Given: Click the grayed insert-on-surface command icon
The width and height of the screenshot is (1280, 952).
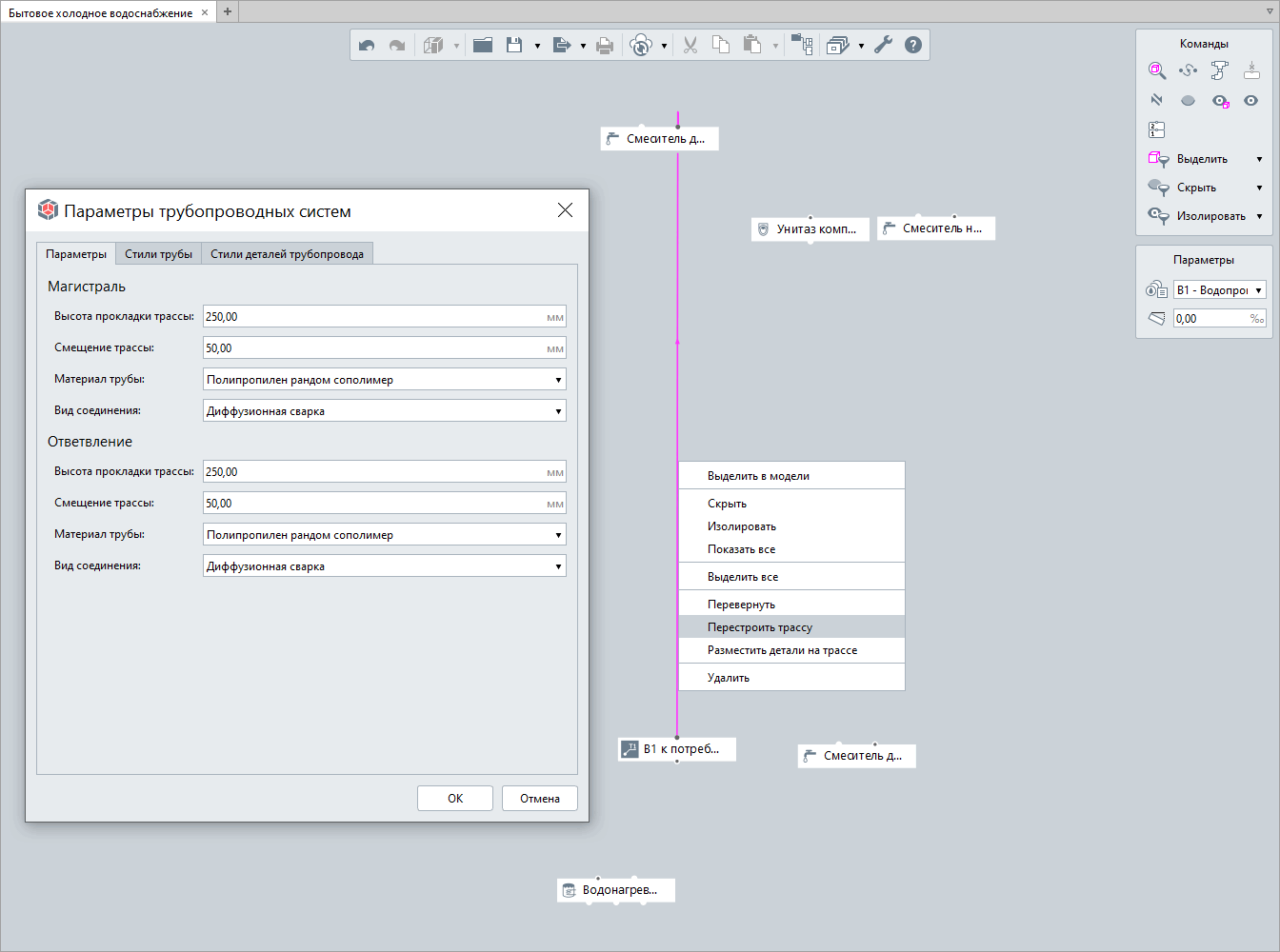Looking at the screenshot, I should (1251, 70).
